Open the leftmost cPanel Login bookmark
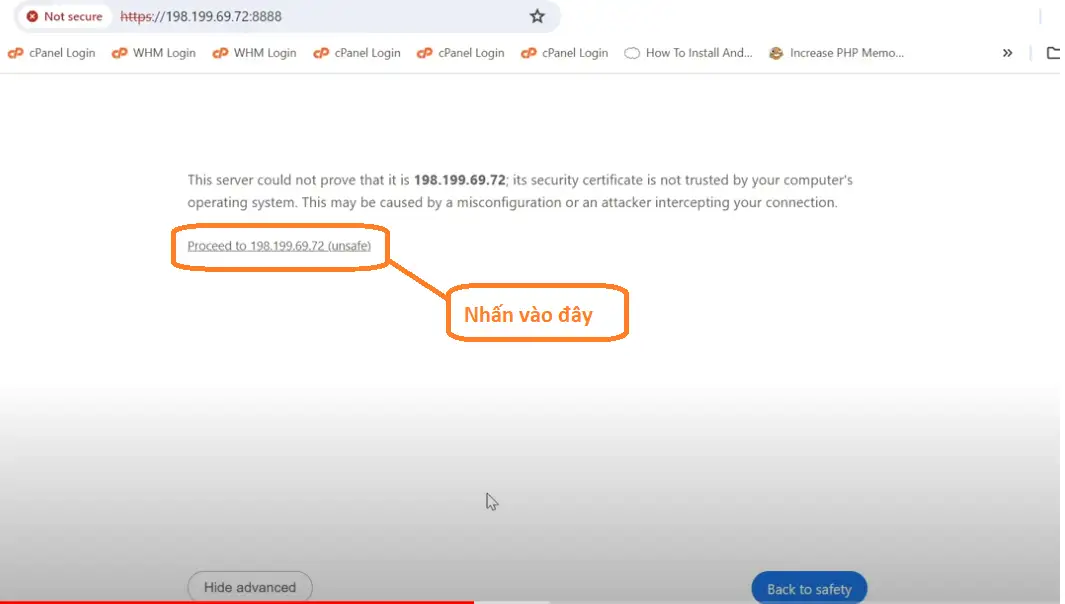This screenshot has width=1065, height=604. coord(52,53)
